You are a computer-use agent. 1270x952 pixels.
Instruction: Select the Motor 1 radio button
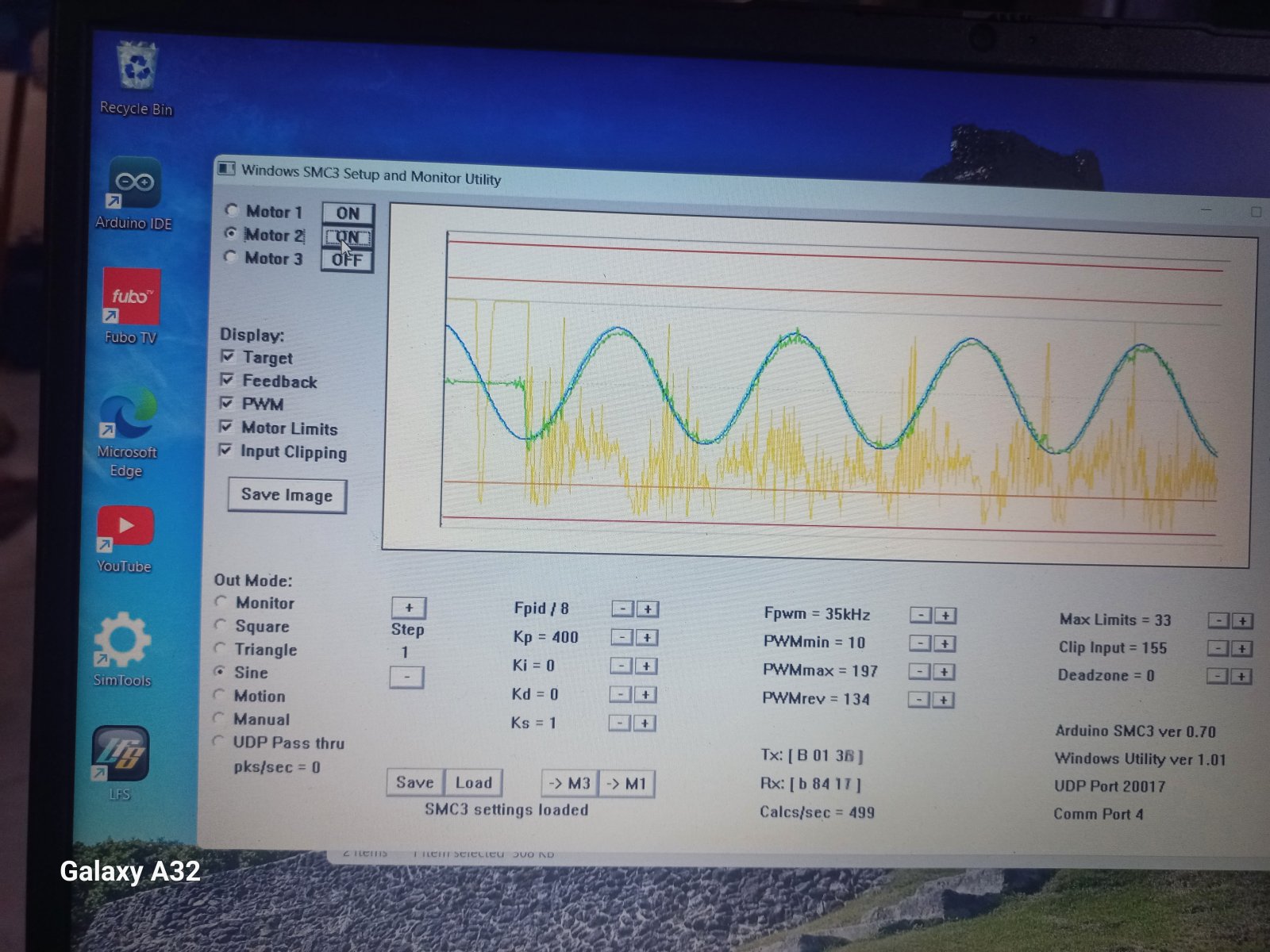point(232,210)
